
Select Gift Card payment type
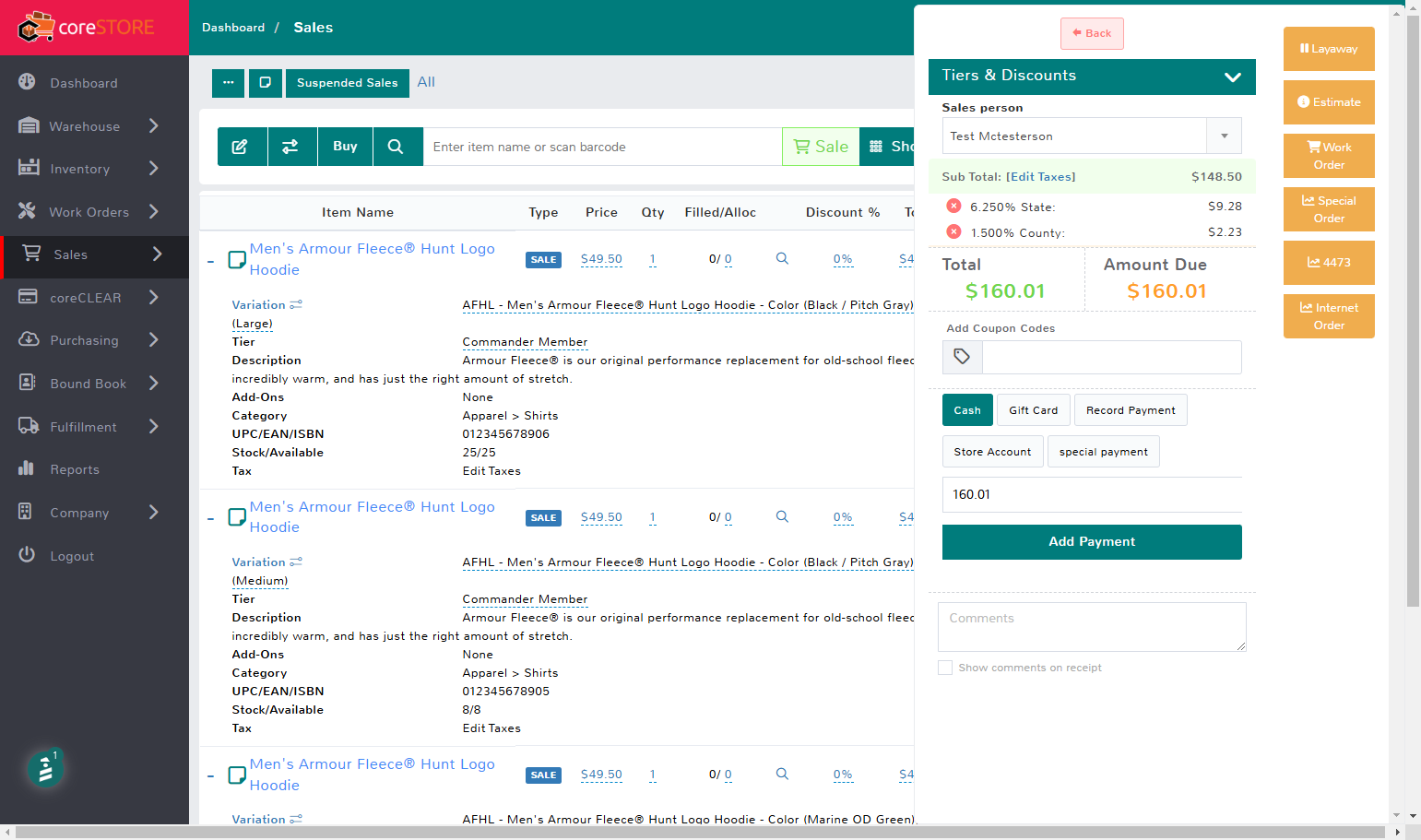pyautogui.click(x=1034, y=410)
